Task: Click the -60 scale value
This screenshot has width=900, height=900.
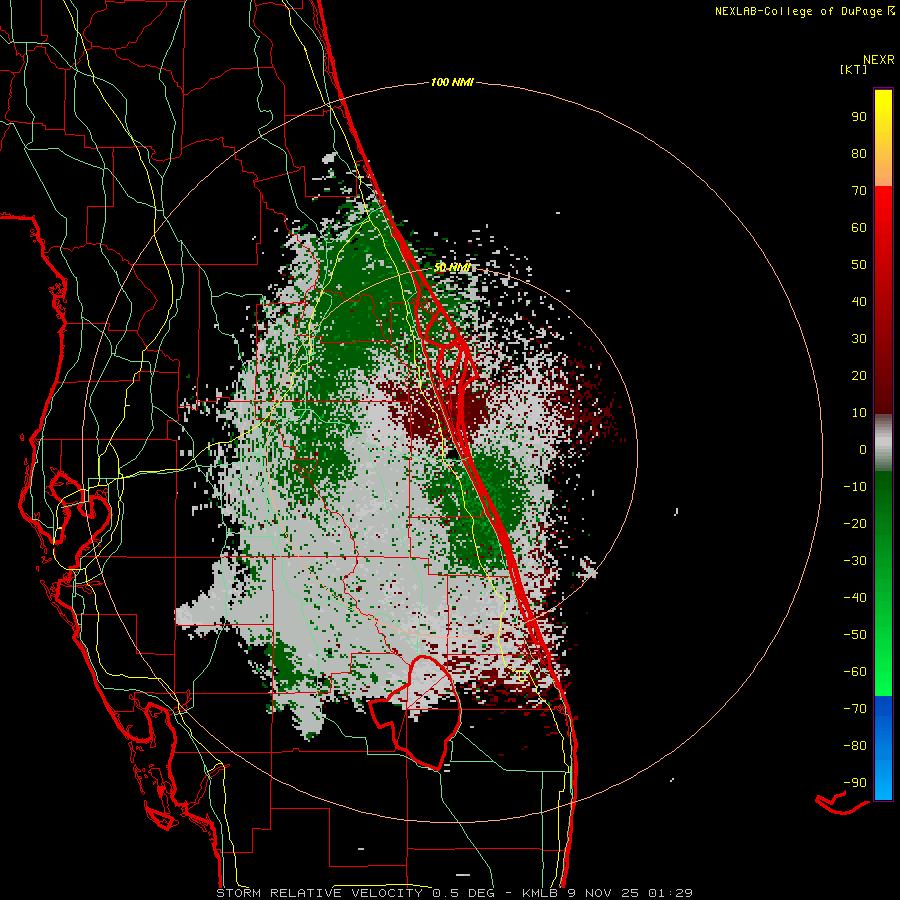Action: [855, 672]
